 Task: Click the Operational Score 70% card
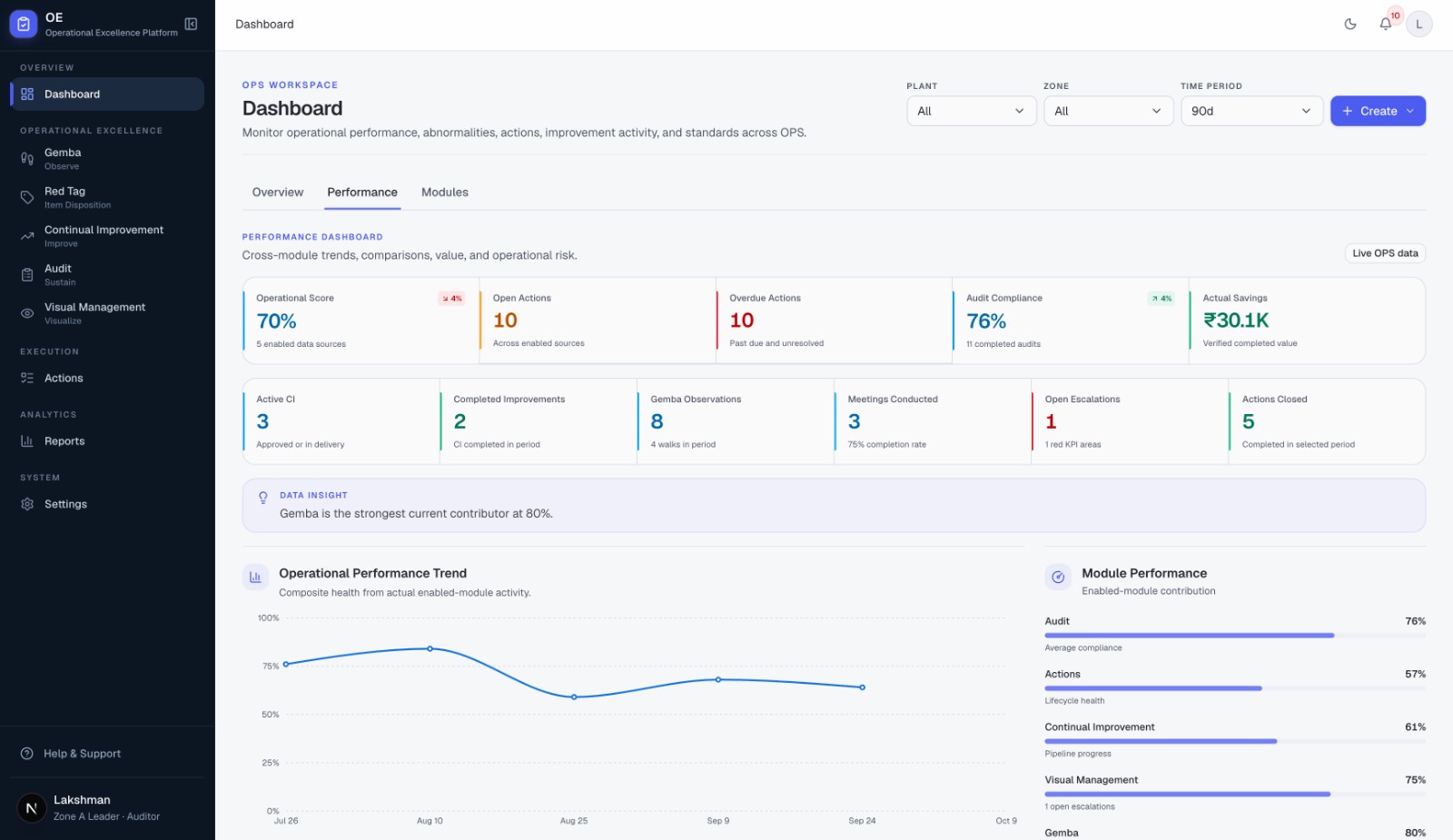[x=361, y=321]
